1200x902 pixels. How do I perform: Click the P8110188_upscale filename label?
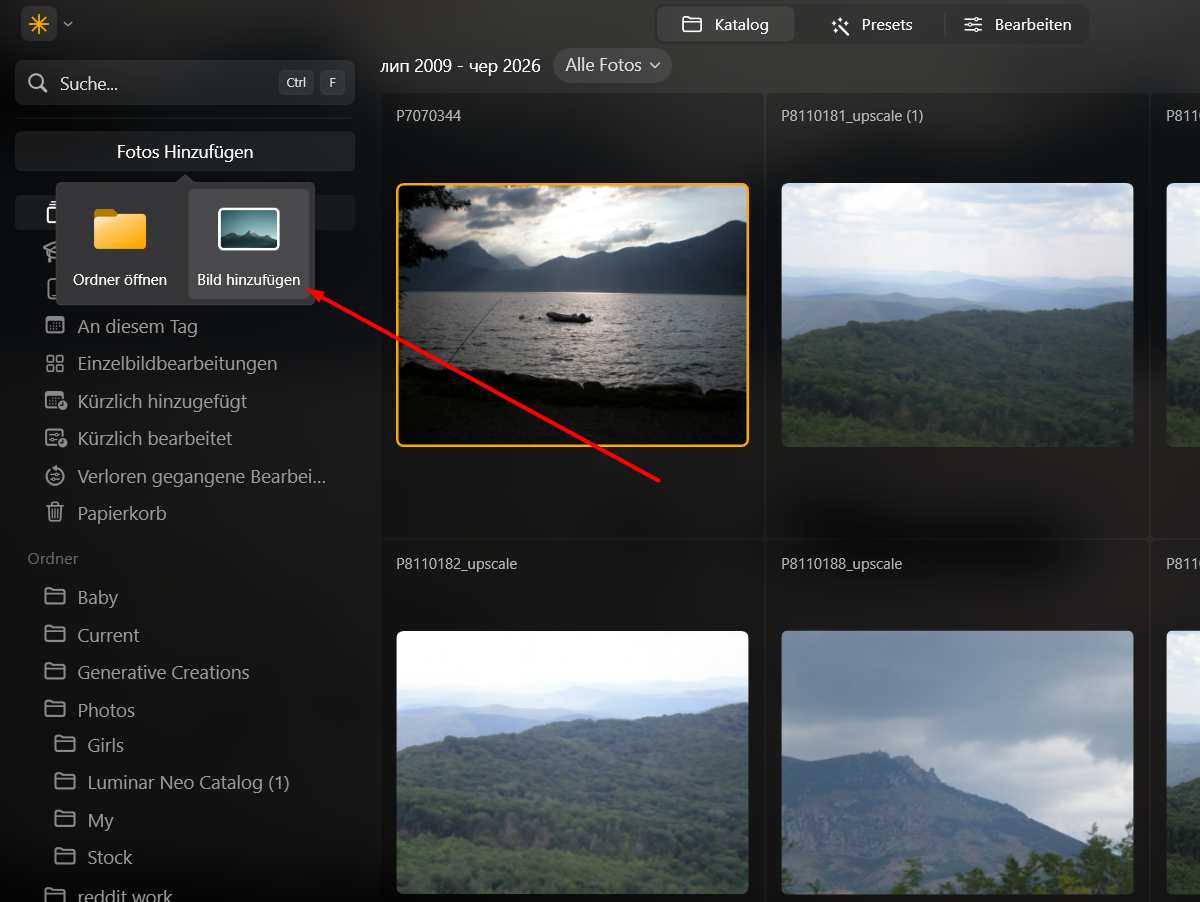point(842,564)
